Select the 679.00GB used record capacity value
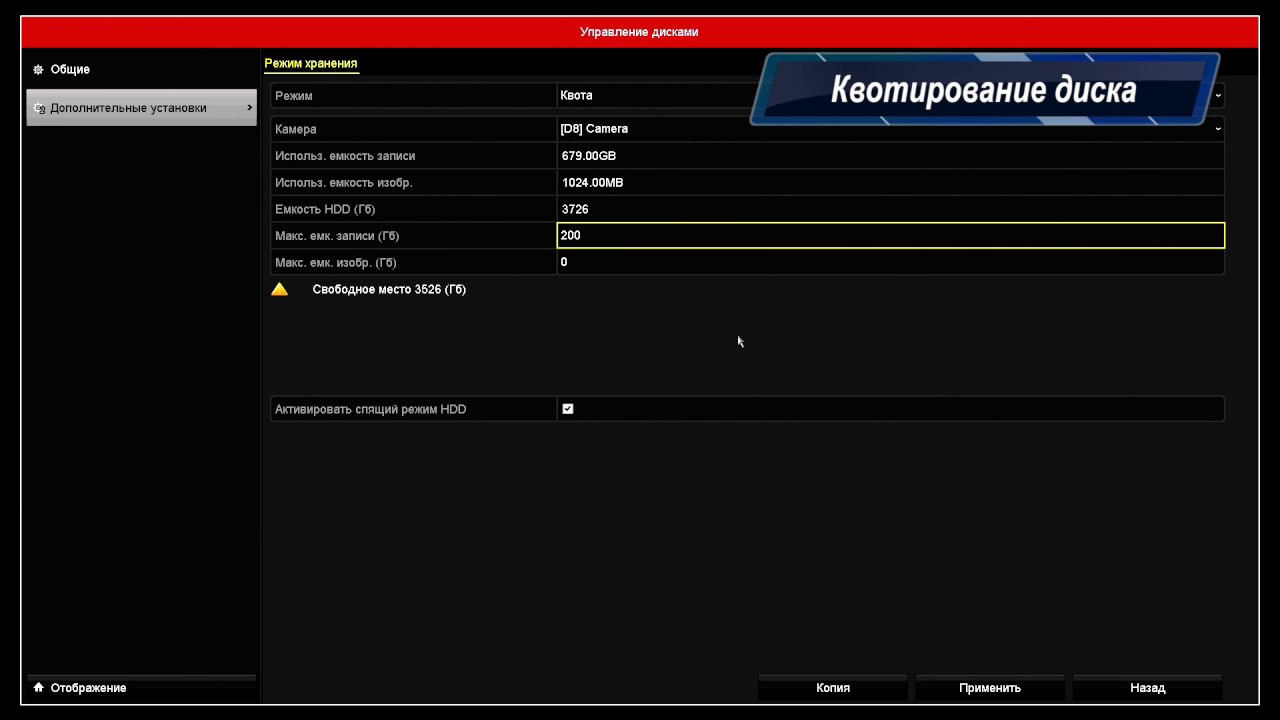1280x720 pixels. coord(589,156)
